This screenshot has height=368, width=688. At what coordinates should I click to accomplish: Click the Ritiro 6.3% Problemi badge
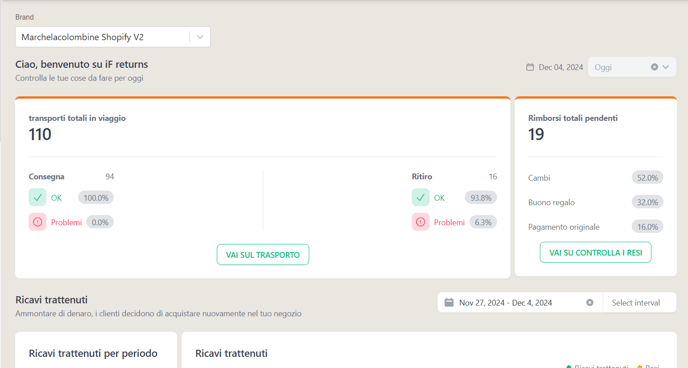(x=483, y=222)
